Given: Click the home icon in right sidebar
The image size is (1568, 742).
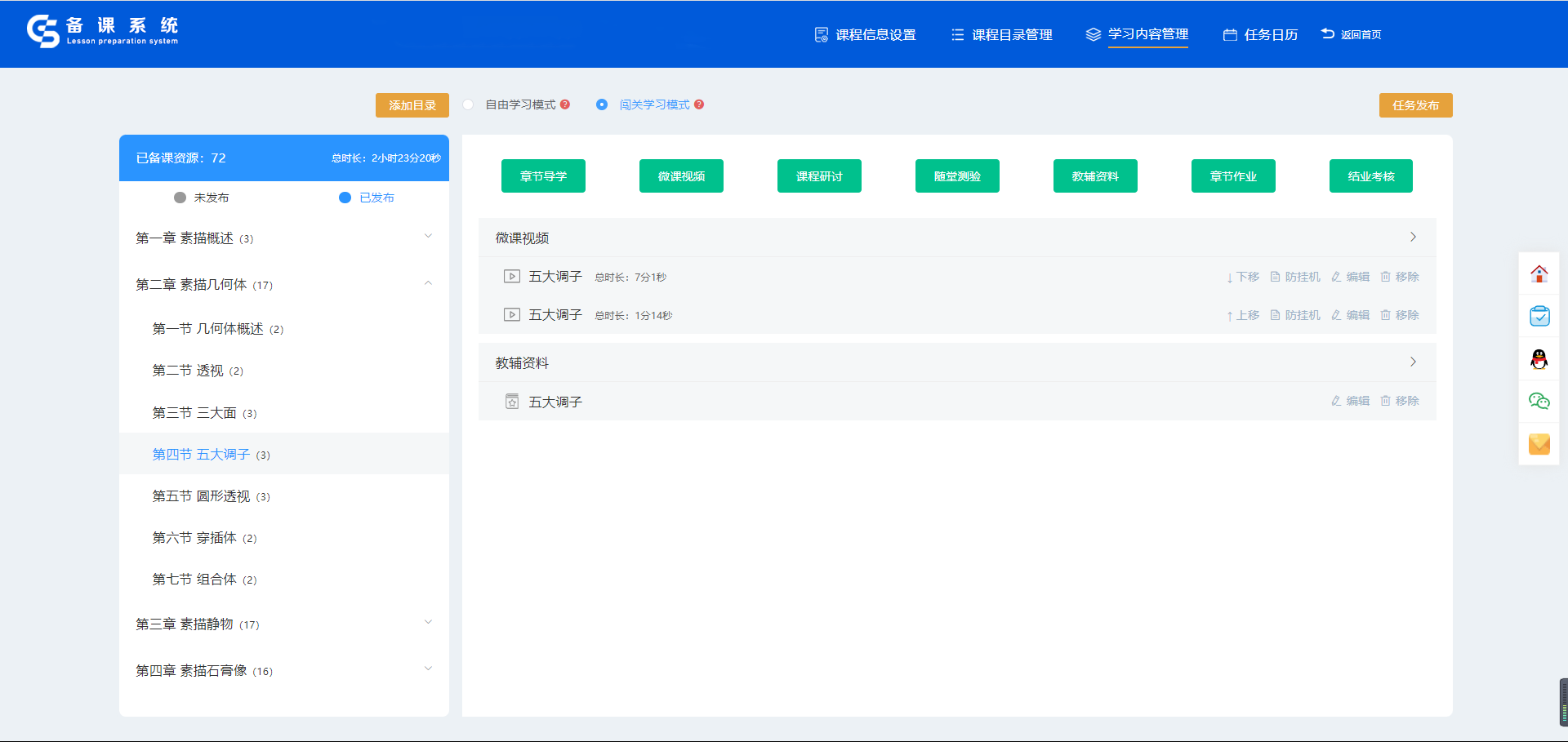Looking at the screenshot, I should click(1539, 274).
